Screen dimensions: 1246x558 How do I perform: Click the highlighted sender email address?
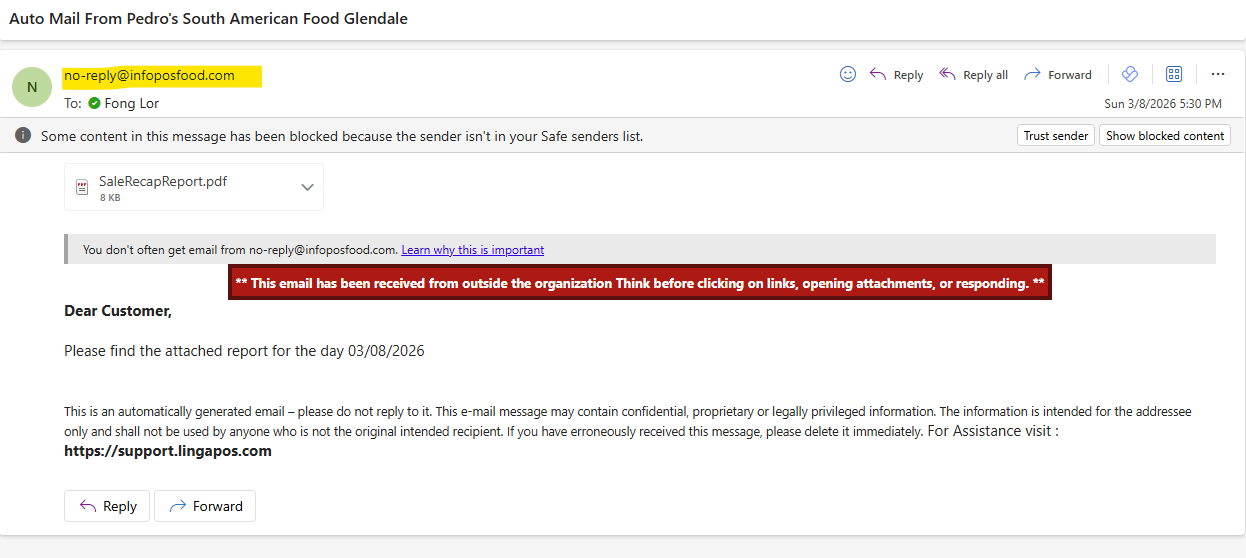(x=150, y=75)
